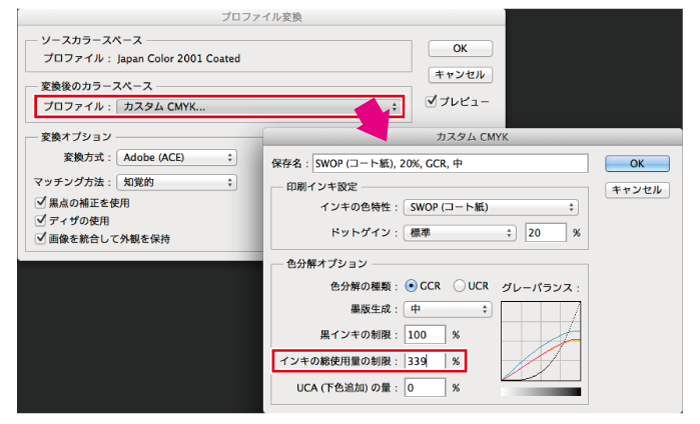The height and width of the screenshot is (424, 700).
Task: Toggle 黒点の補正を使用 checkbox
Action: (41, 202)
